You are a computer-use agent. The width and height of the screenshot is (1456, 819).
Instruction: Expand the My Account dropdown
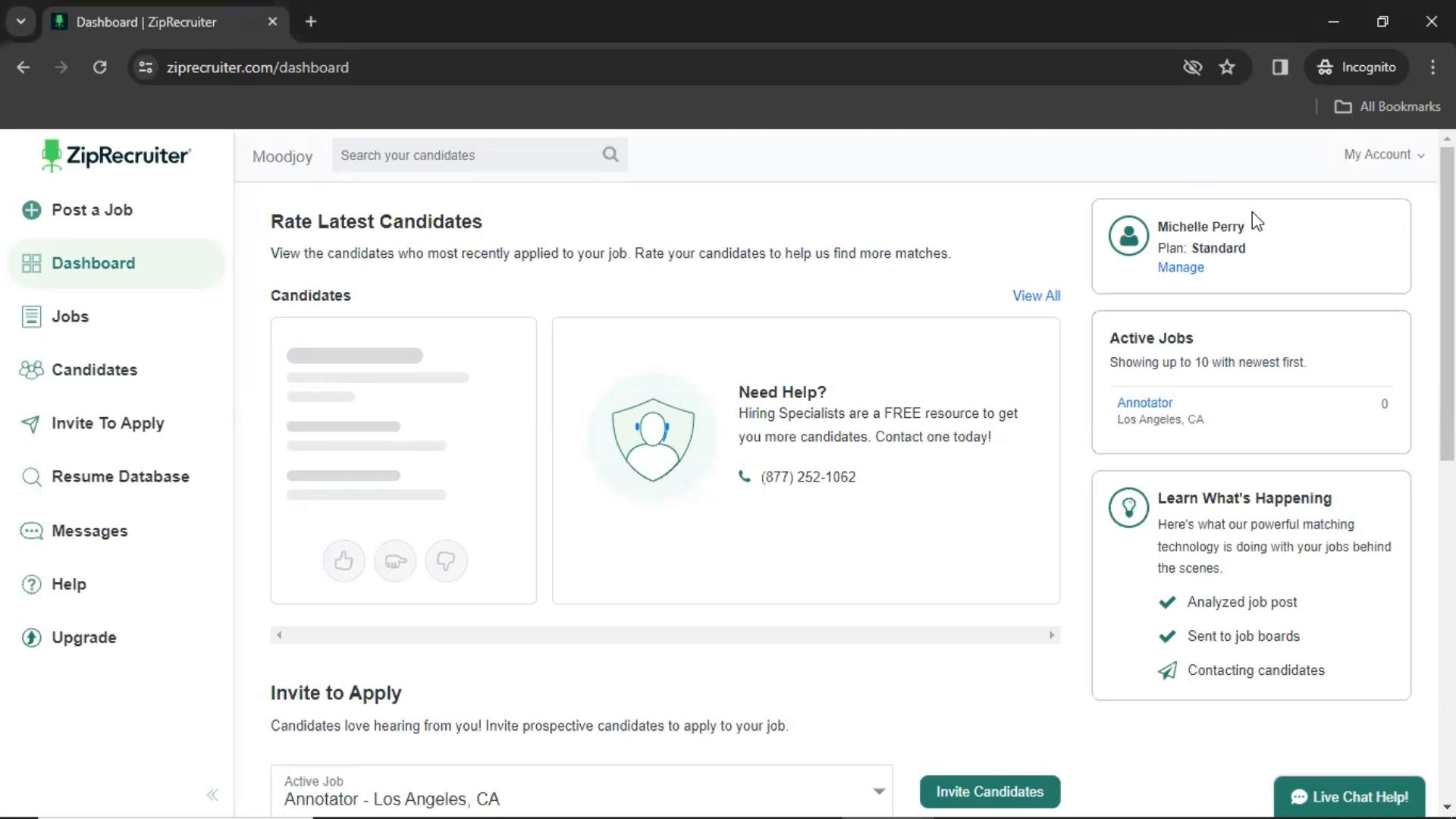(x=1384, y=154)
